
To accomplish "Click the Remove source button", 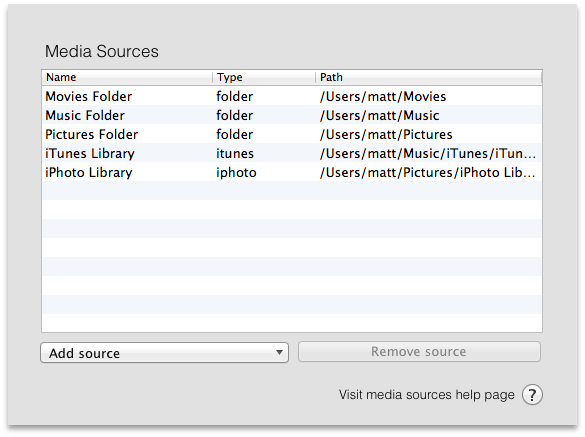I will pos(419,352).
